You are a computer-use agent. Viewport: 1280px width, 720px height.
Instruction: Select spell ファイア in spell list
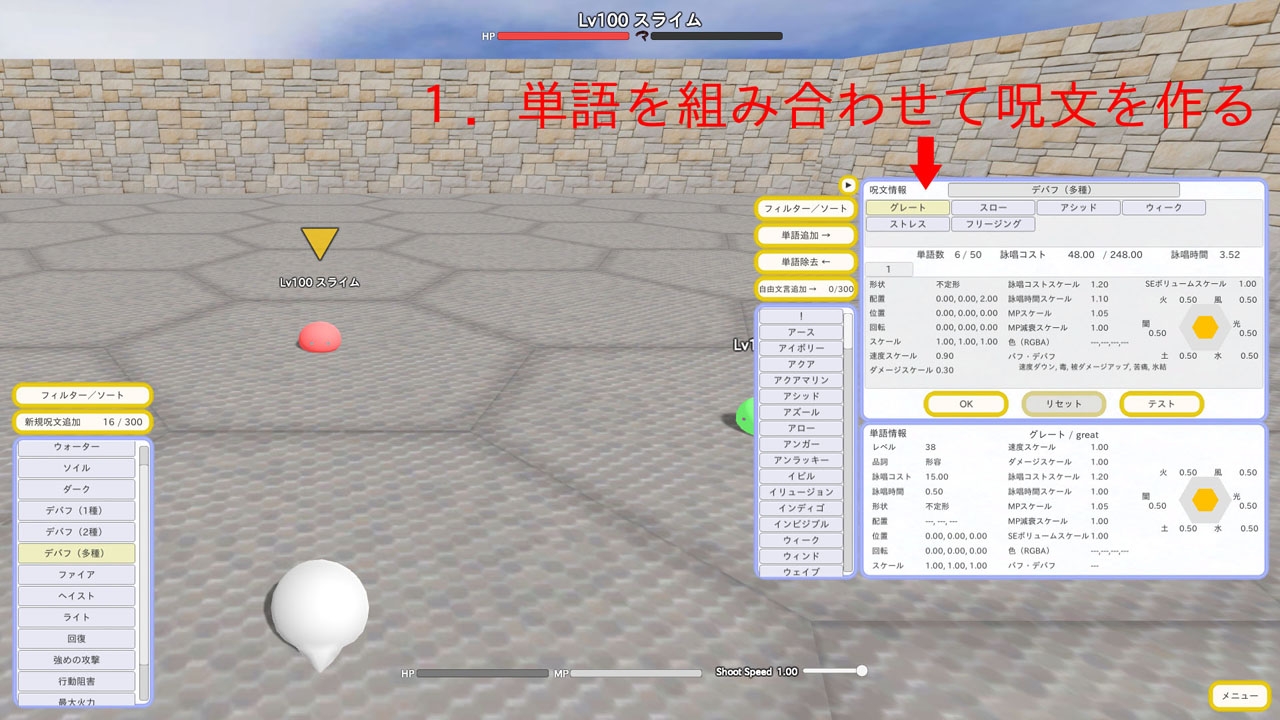tap(77, 575)
